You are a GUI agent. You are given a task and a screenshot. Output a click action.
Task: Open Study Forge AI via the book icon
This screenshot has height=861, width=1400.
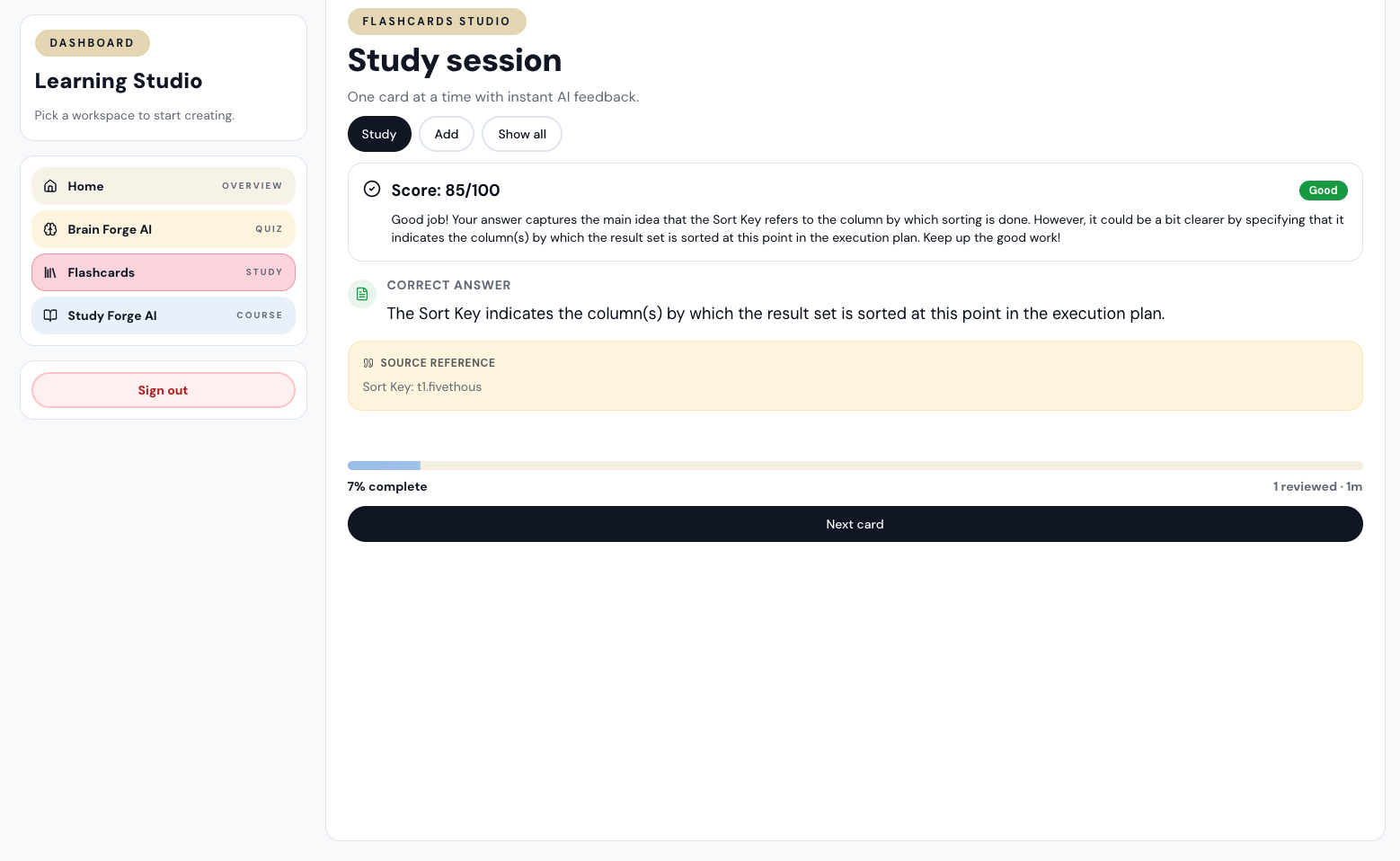51,315
